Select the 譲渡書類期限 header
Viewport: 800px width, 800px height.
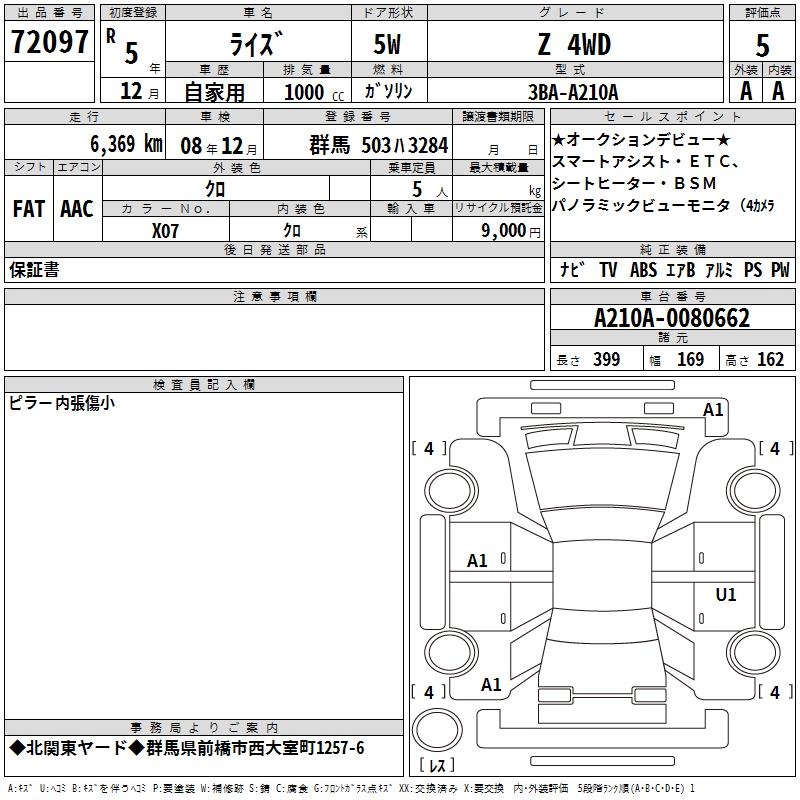point(498,117)
